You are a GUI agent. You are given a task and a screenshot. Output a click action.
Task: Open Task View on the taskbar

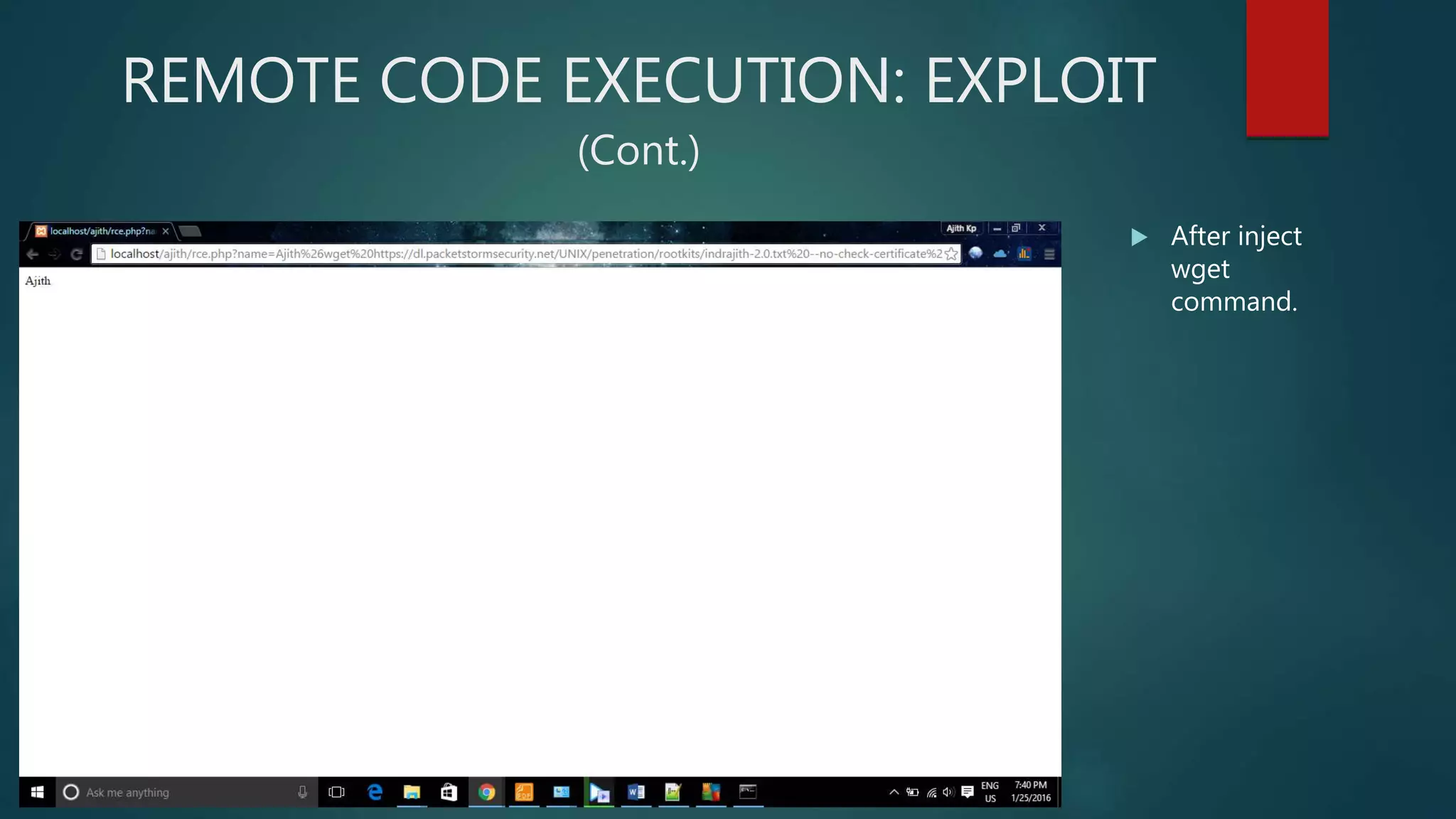(337, 792)
